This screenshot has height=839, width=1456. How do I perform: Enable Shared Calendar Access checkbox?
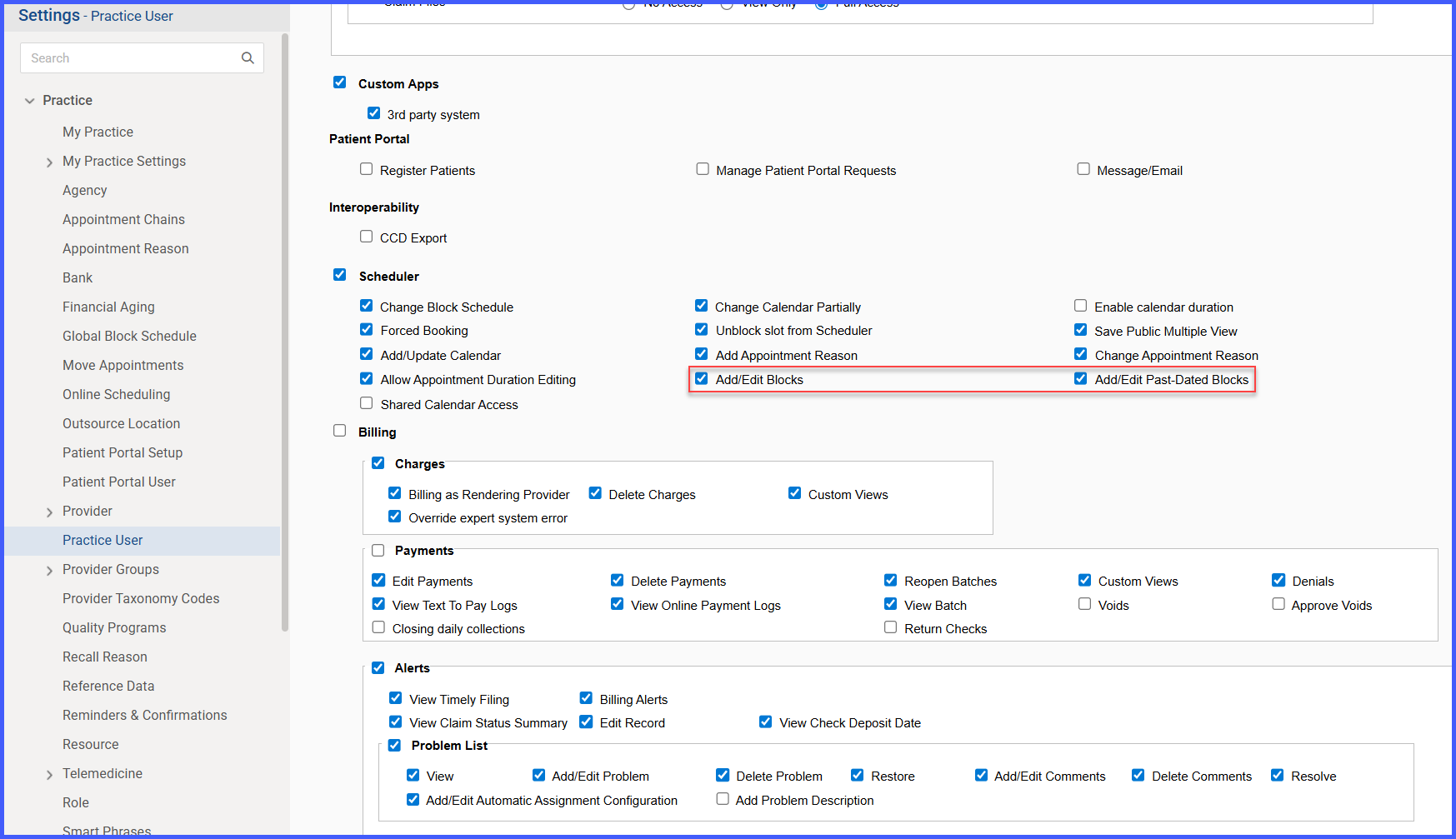pyautogui.click(x=366, y=403)
